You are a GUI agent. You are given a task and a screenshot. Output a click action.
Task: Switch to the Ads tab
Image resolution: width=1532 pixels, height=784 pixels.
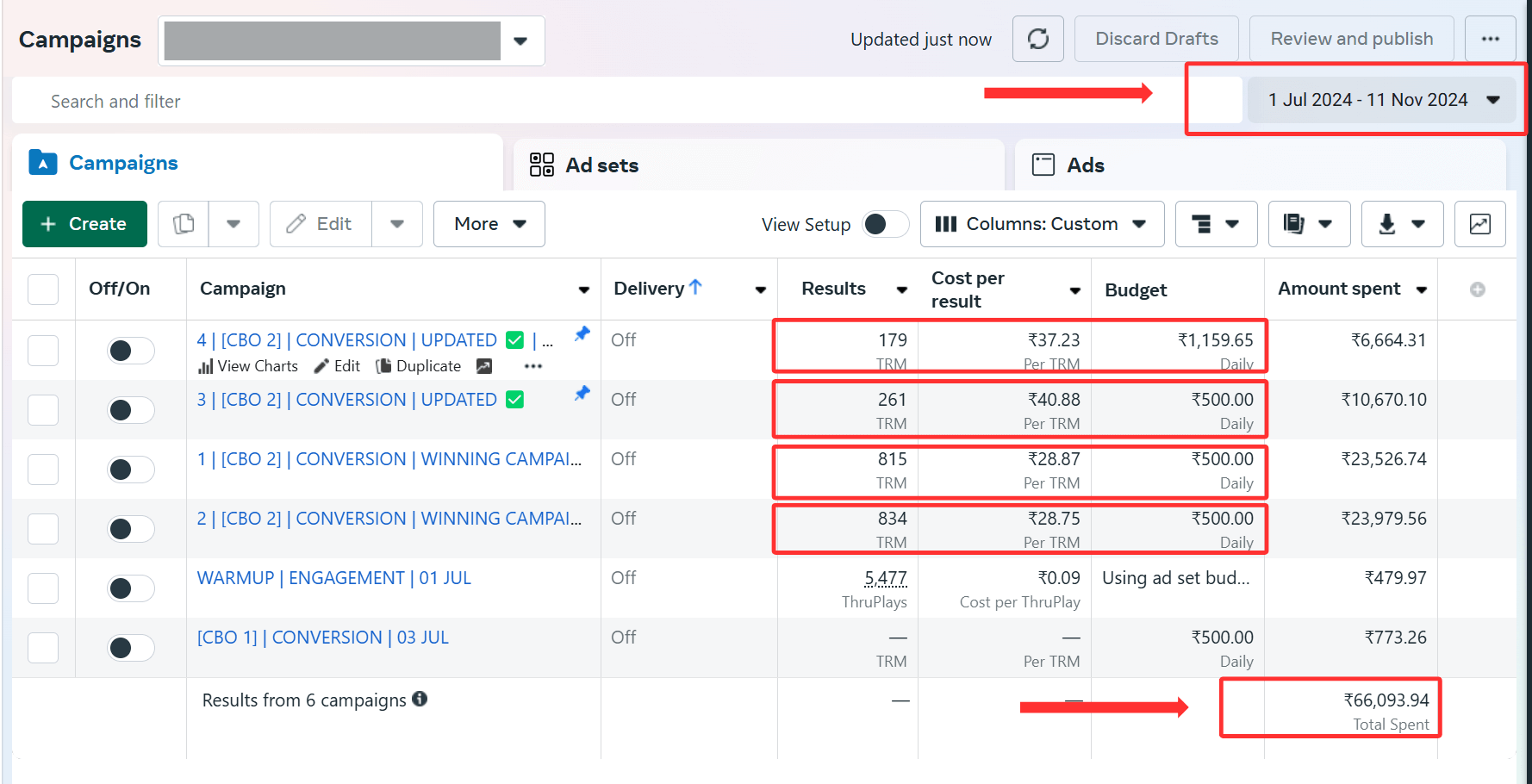point(1085,165)
